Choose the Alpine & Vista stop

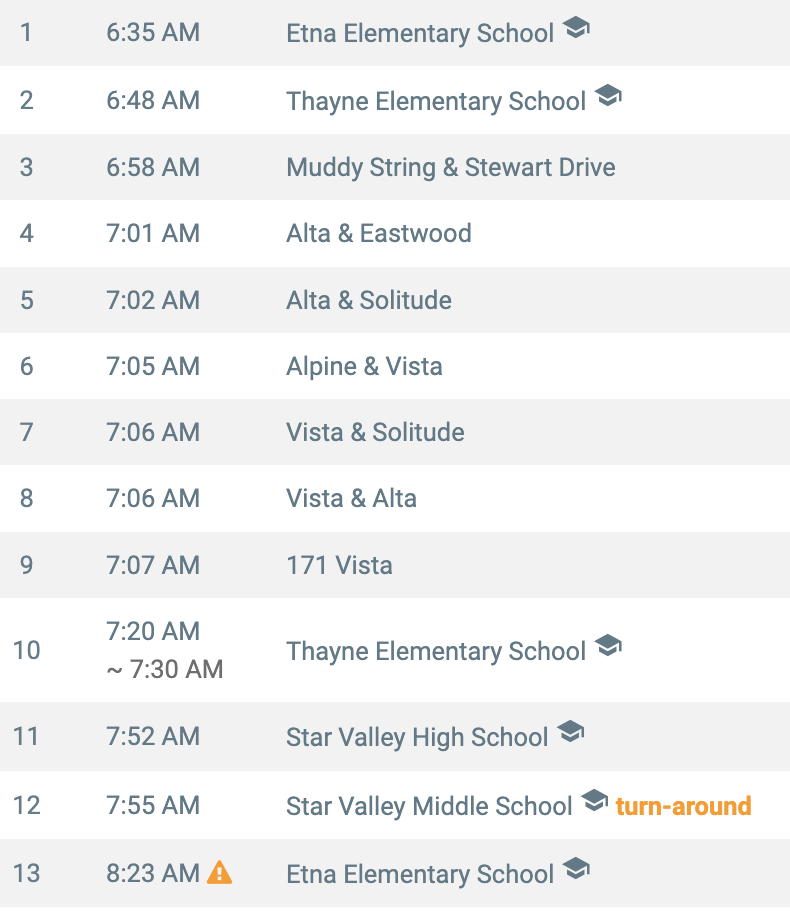click(364, 366)
